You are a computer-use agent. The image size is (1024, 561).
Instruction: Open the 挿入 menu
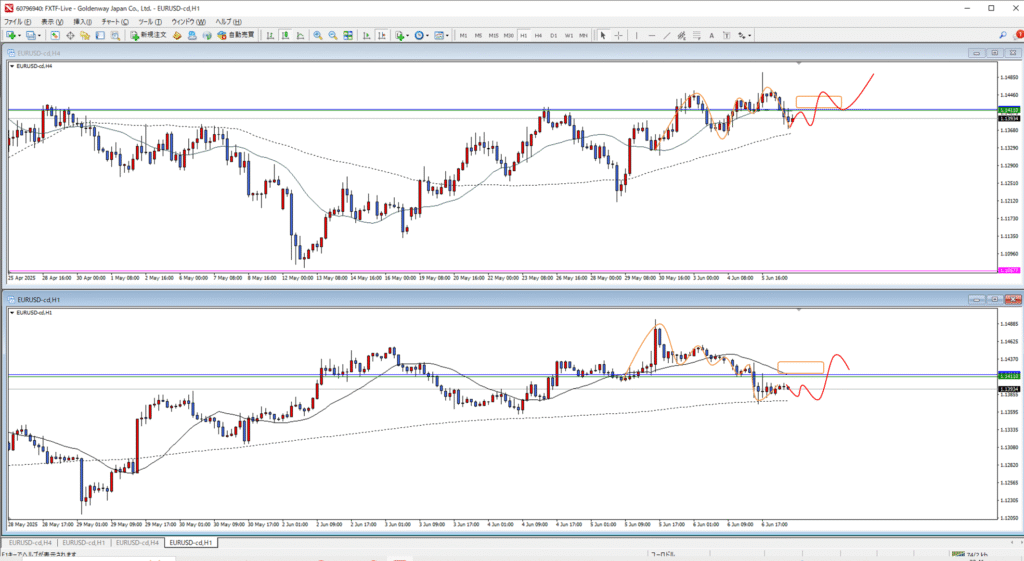click(x=83, y=22)
